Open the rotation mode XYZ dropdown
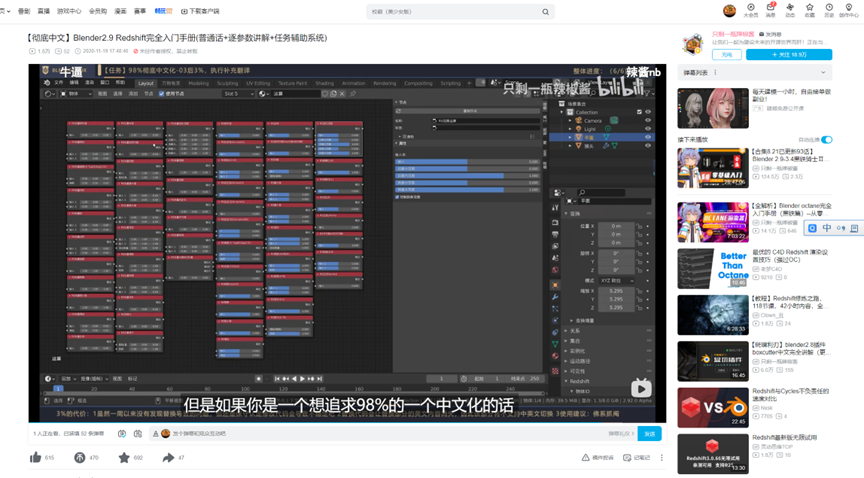Image resolution: width=864 pixels, height=478 pixels. click(616, 281)
